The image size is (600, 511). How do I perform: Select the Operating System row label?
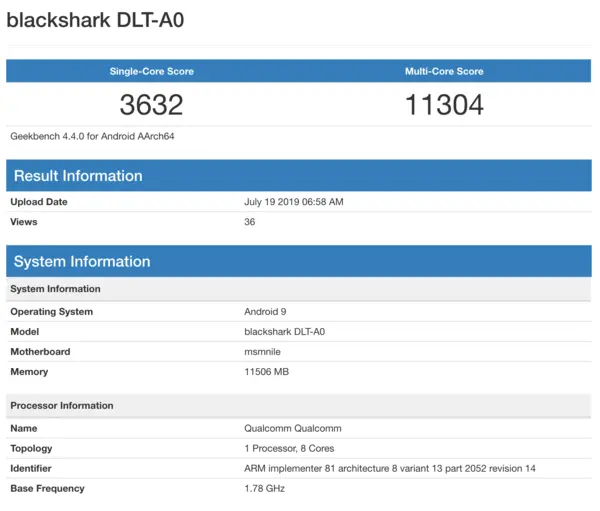[51, 312]
